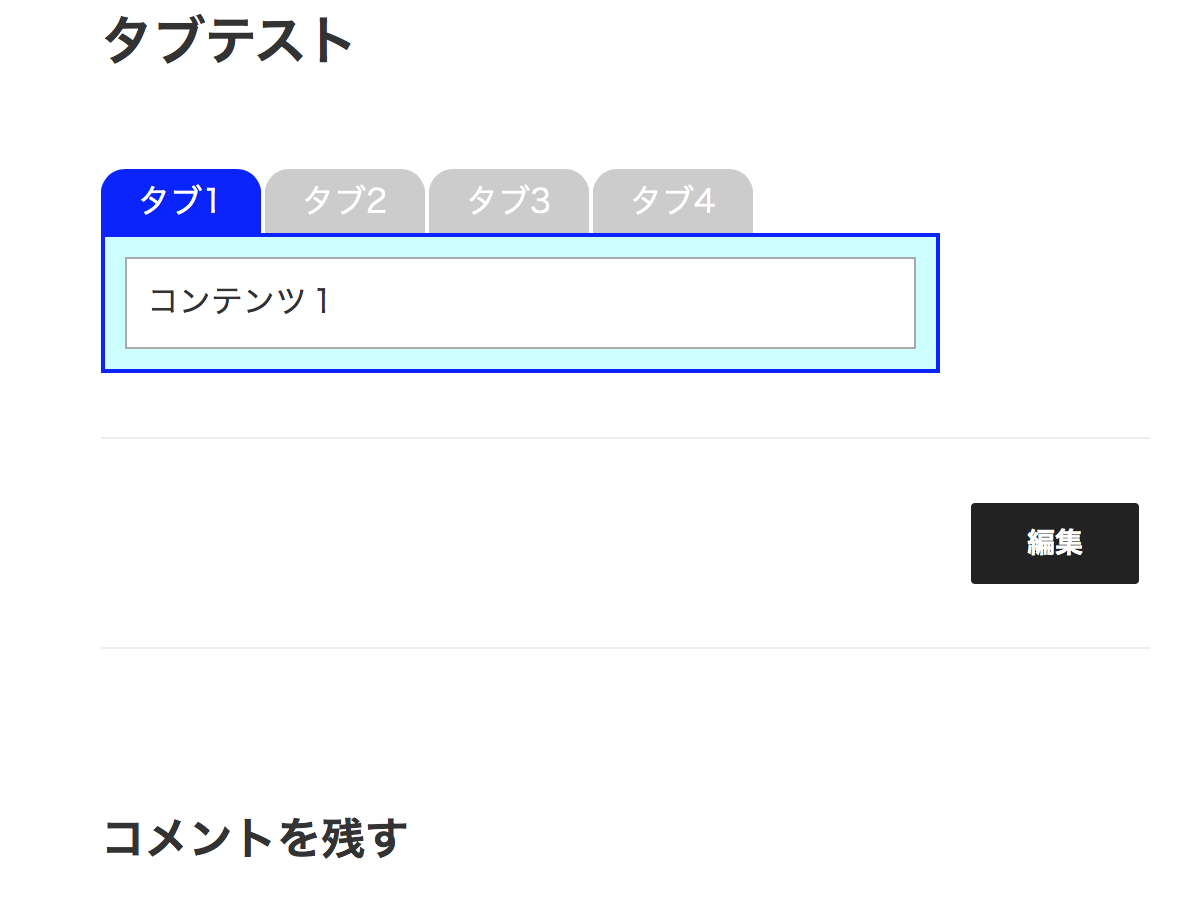Show the タブ4 tab content
Viewport: 1200px width, 898px height.
click(673, 201)
